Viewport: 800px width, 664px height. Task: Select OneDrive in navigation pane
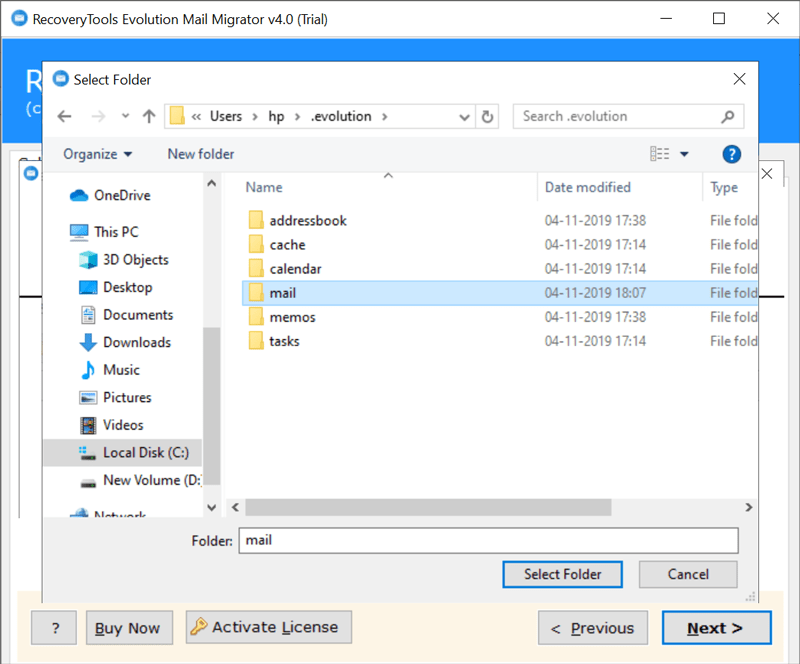[x=110, y=195]
